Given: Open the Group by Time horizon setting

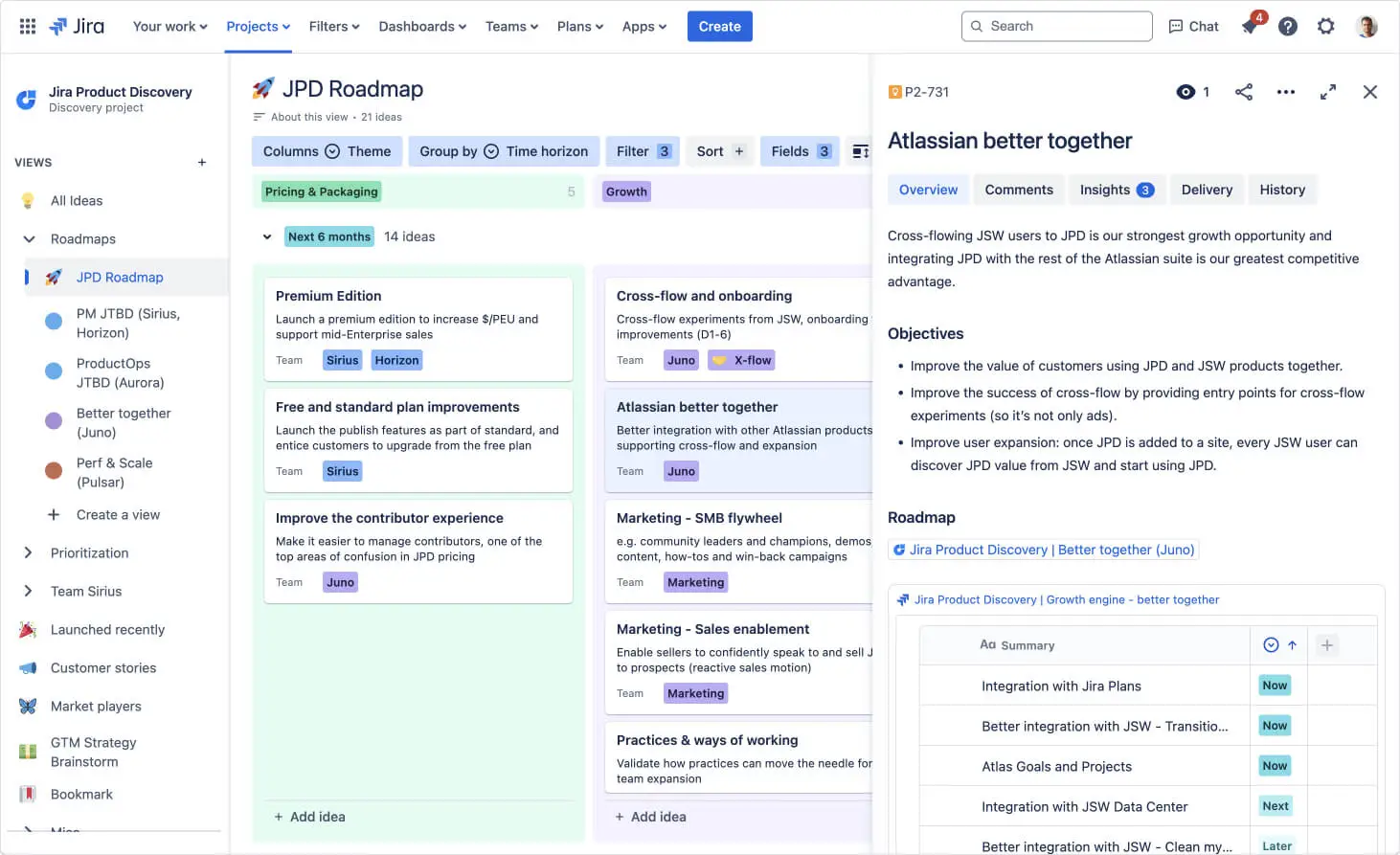Looking at the screenshot, I should click(504, 151).
